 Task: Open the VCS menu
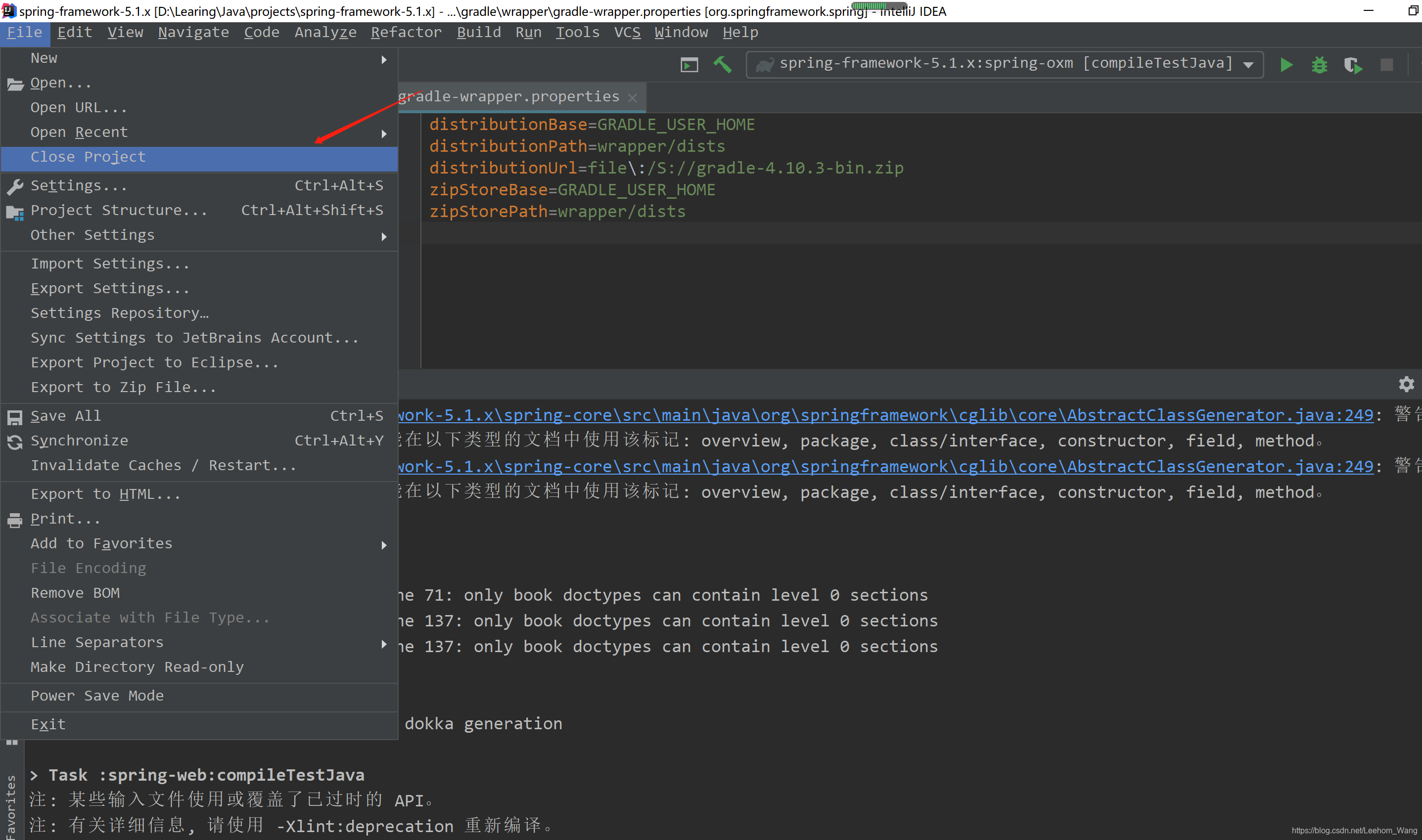pyautogui.click(x=627, y=33)
